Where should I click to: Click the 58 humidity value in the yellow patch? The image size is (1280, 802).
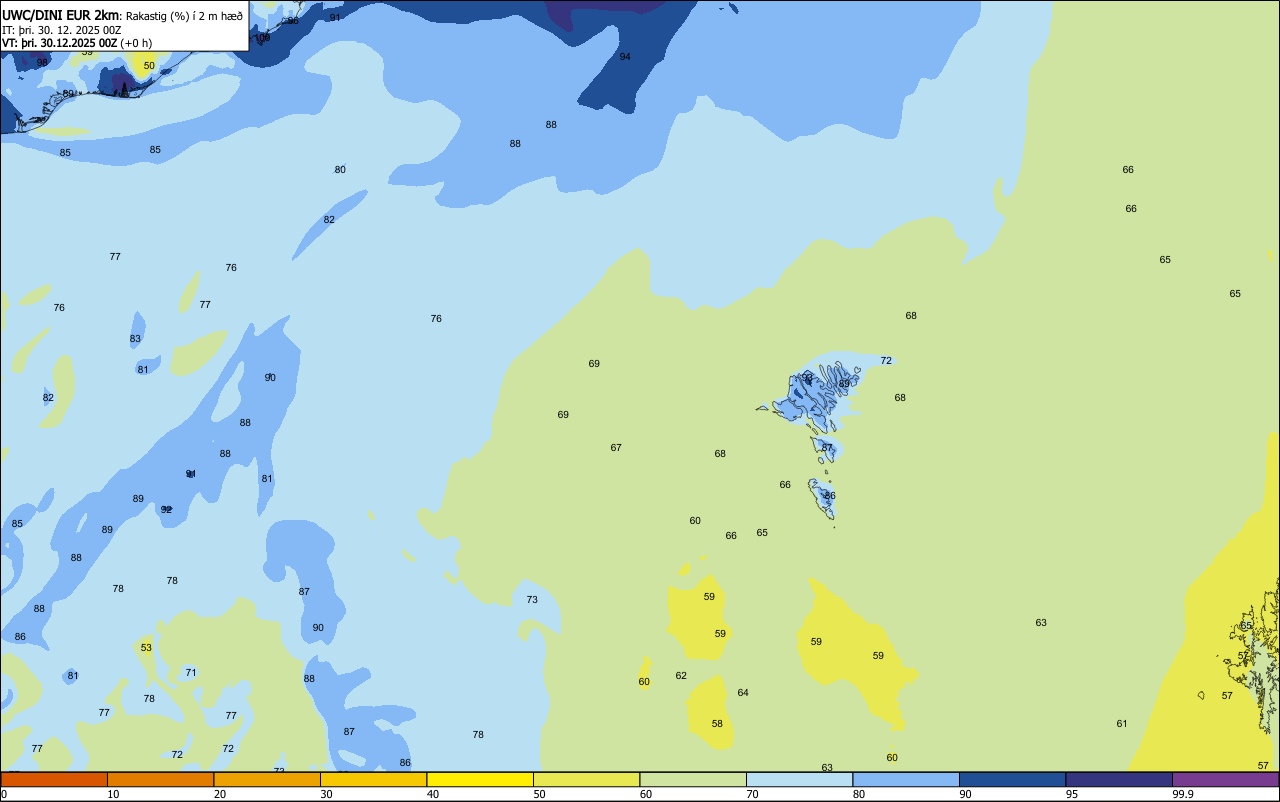(717, 724)
